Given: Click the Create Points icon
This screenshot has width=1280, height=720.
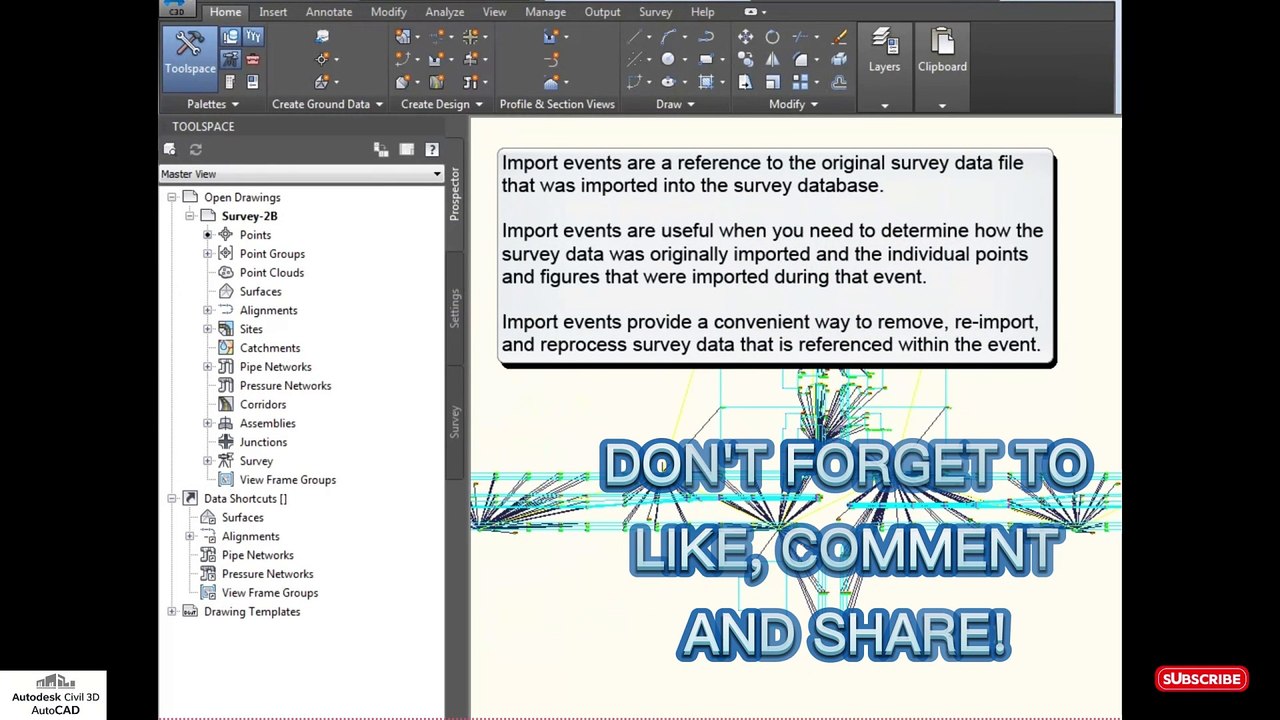Looking at the screenshot, I should click(322, 60).
